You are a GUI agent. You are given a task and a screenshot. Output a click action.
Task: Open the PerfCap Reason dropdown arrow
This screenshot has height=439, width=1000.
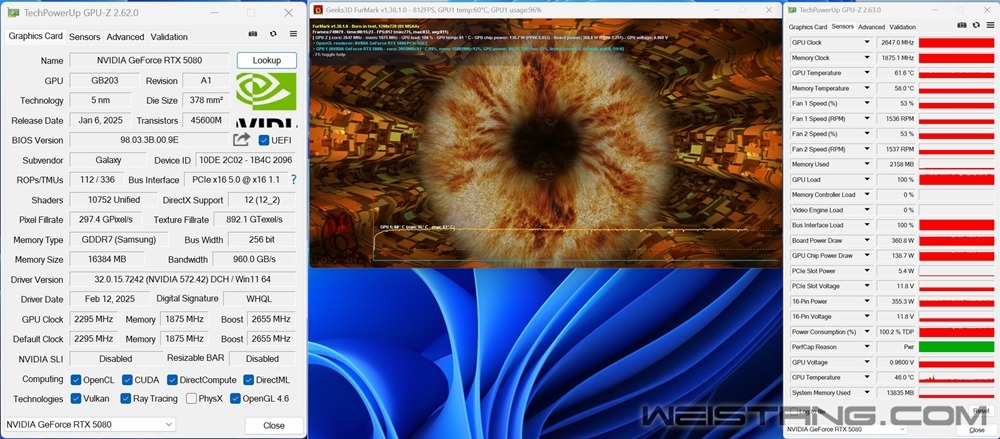pos(866,347)
